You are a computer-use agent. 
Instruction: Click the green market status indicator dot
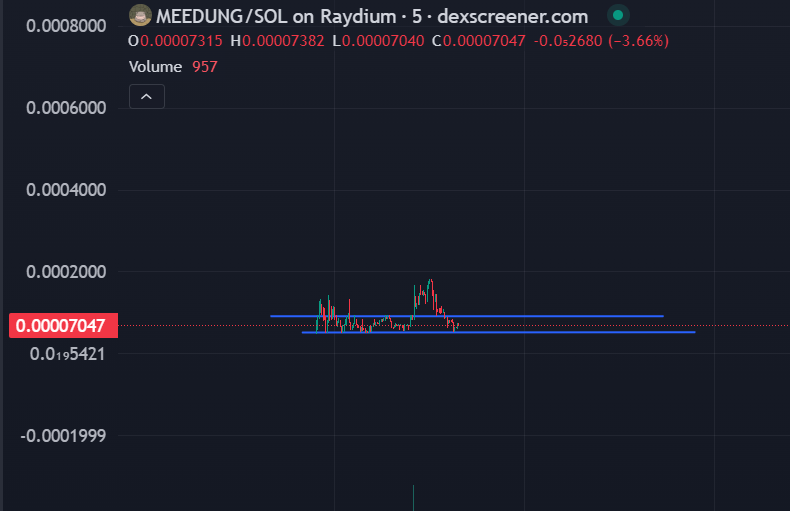(x=618, y=16)
